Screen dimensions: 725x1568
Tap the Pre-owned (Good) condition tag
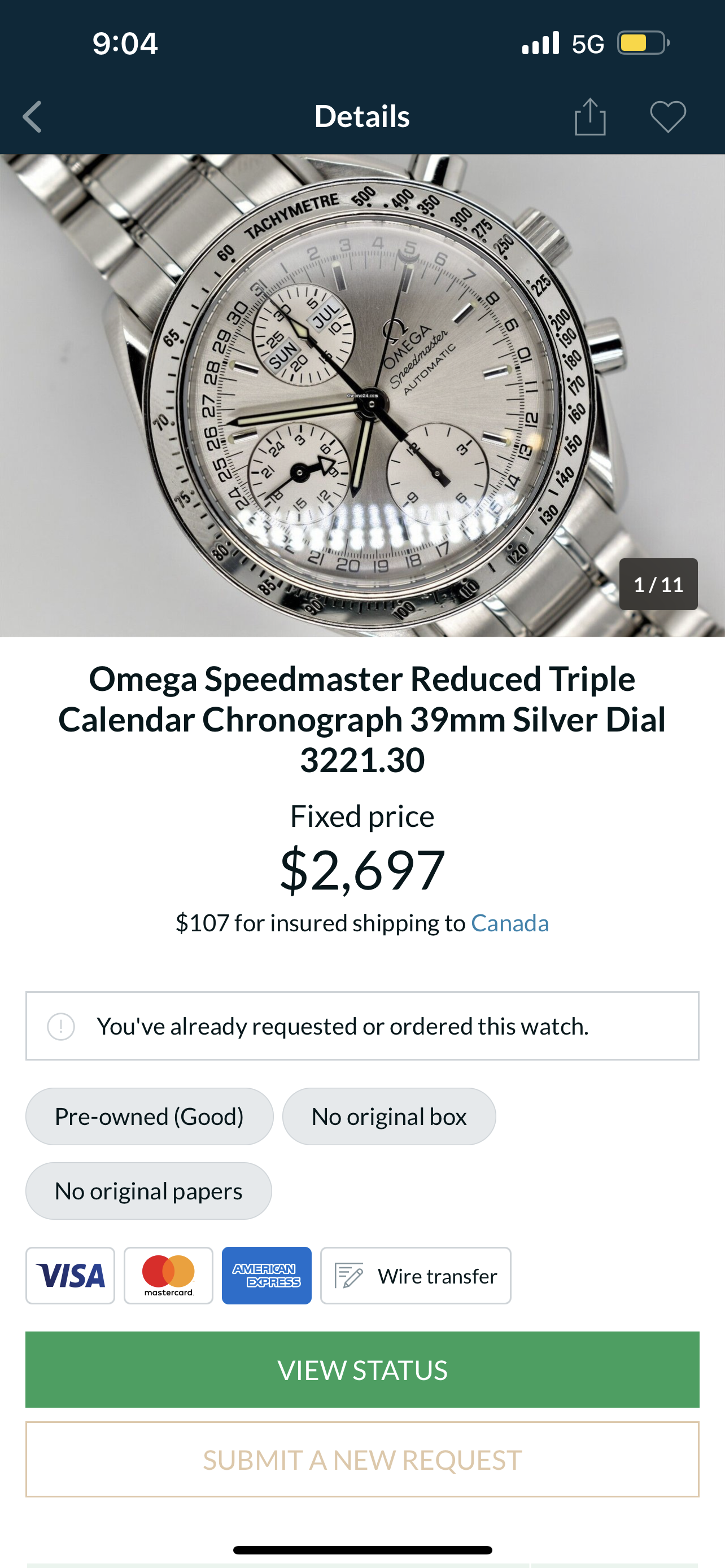[x=149, y=1116]
